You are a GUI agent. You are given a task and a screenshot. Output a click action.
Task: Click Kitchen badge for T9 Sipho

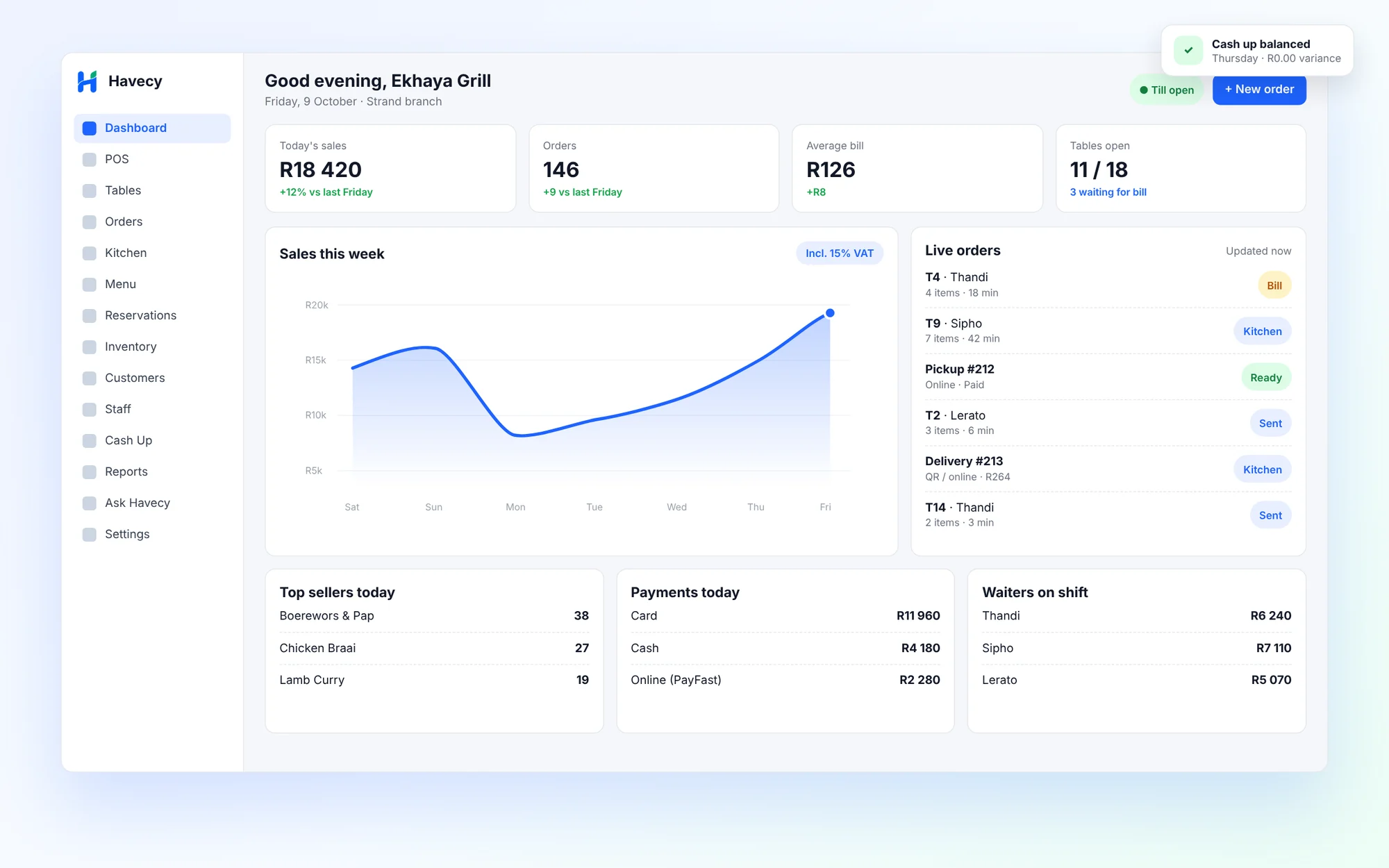[1263, 331]
